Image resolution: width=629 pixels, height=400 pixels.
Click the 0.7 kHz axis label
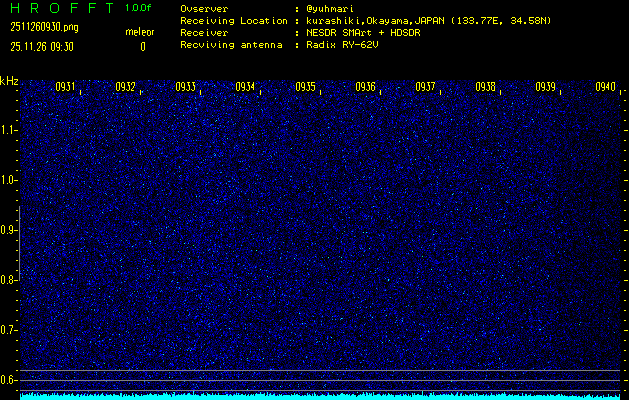pos(9,330)
